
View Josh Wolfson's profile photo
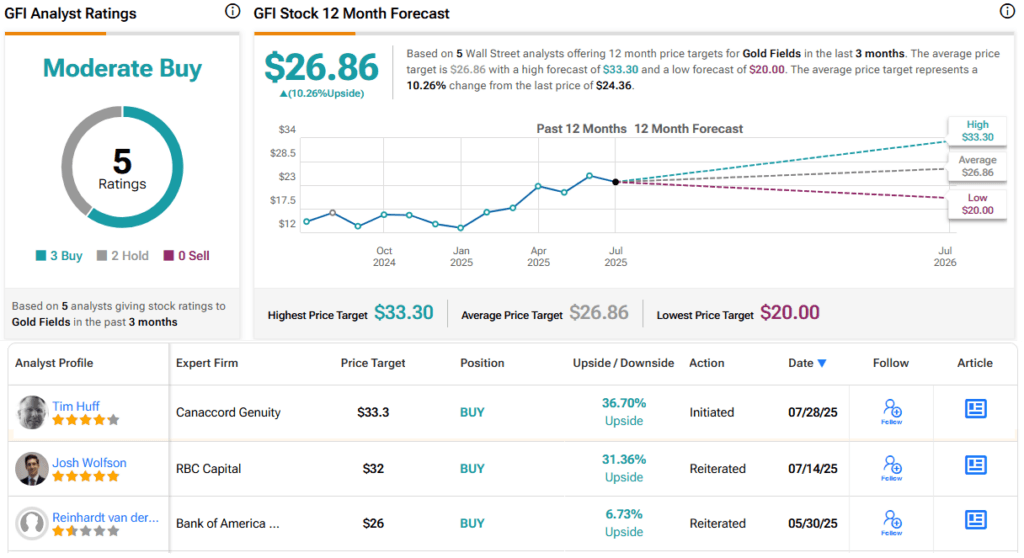coord(31,468)
